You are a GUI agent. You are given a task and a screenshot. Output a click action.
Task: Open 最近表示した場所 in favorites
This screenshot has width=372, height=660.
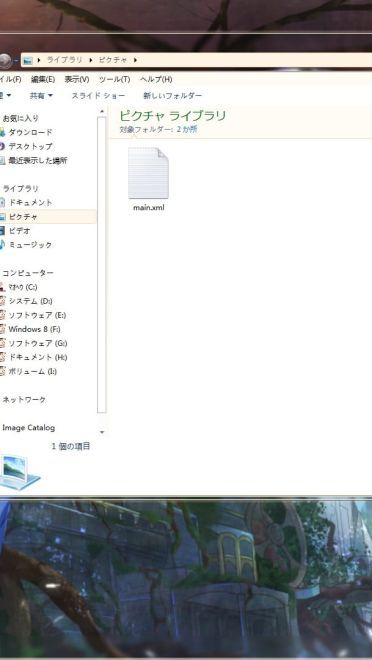tap(38, 160)
